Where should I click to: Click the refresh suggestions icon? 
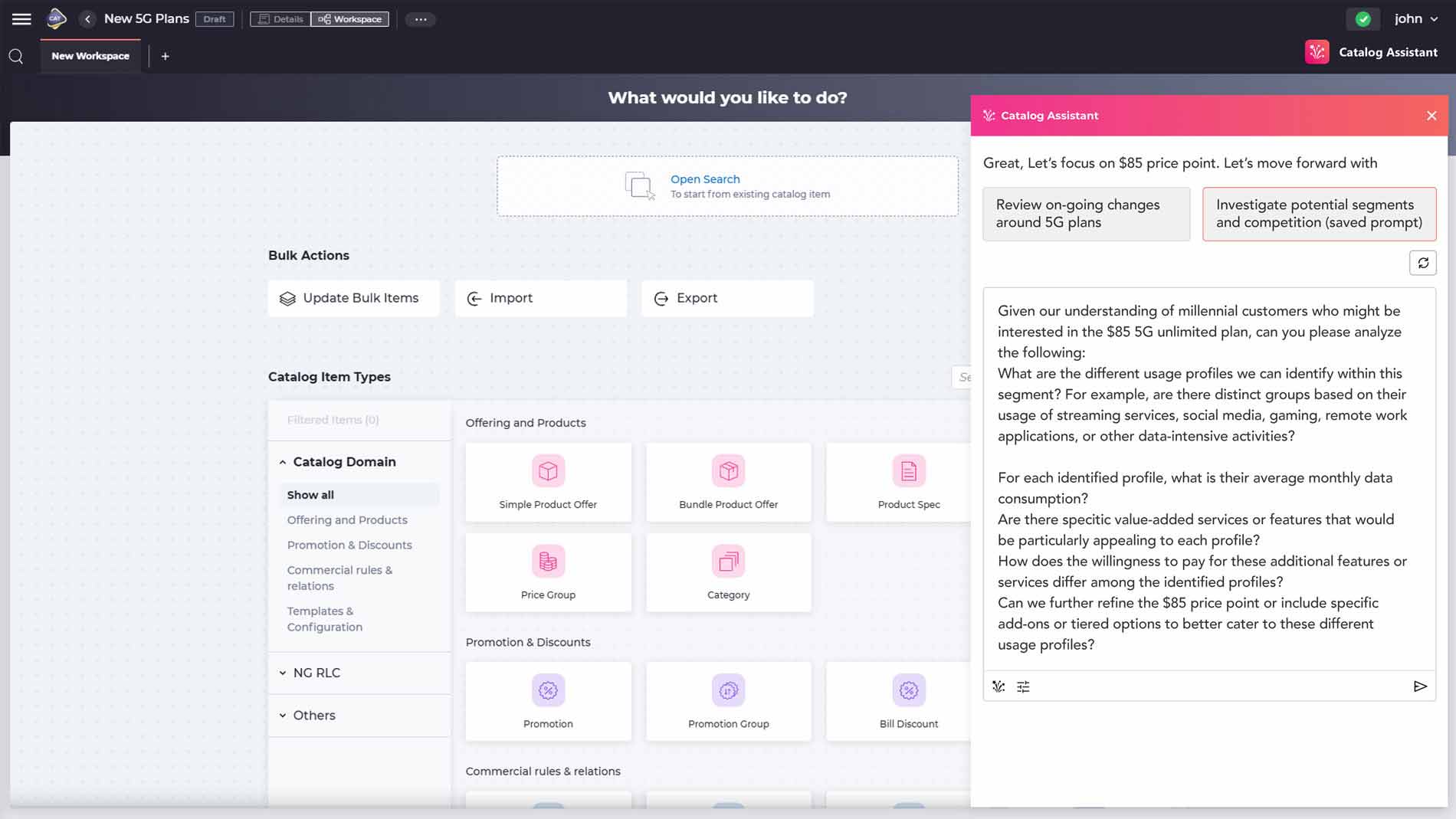[1422, 263]
